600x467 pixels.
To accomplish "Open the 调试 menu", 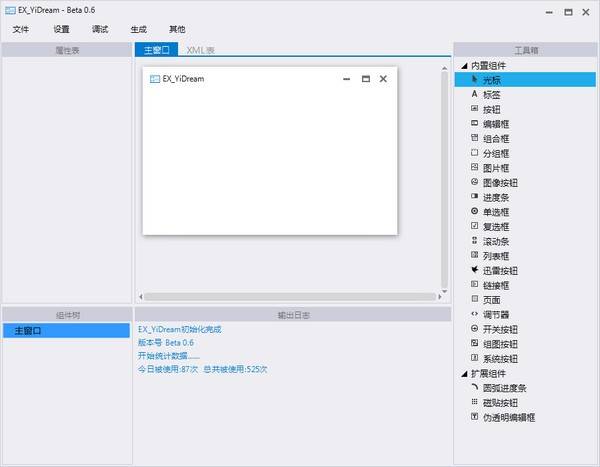I will click(100, 29).
